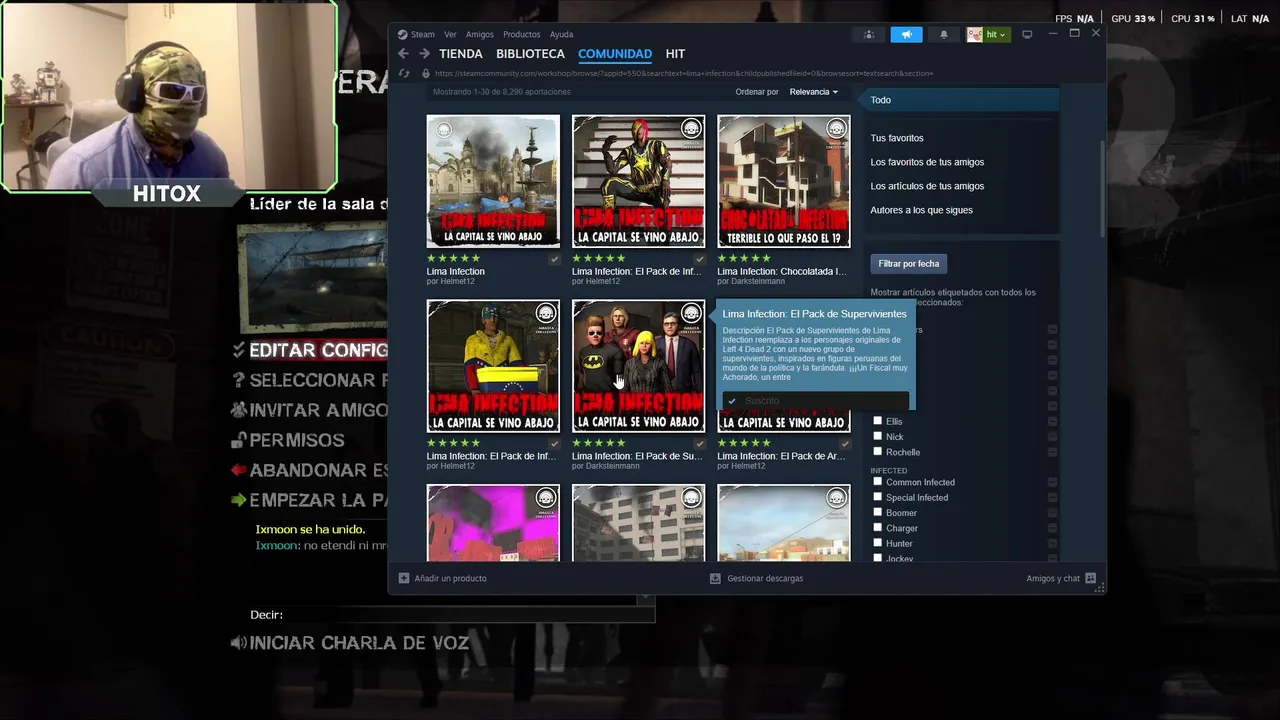Open the Lima Infection: Chocolatada item title
Image resolution: width=1280 pixels, height=720 pixels.
tap(782, 271)
